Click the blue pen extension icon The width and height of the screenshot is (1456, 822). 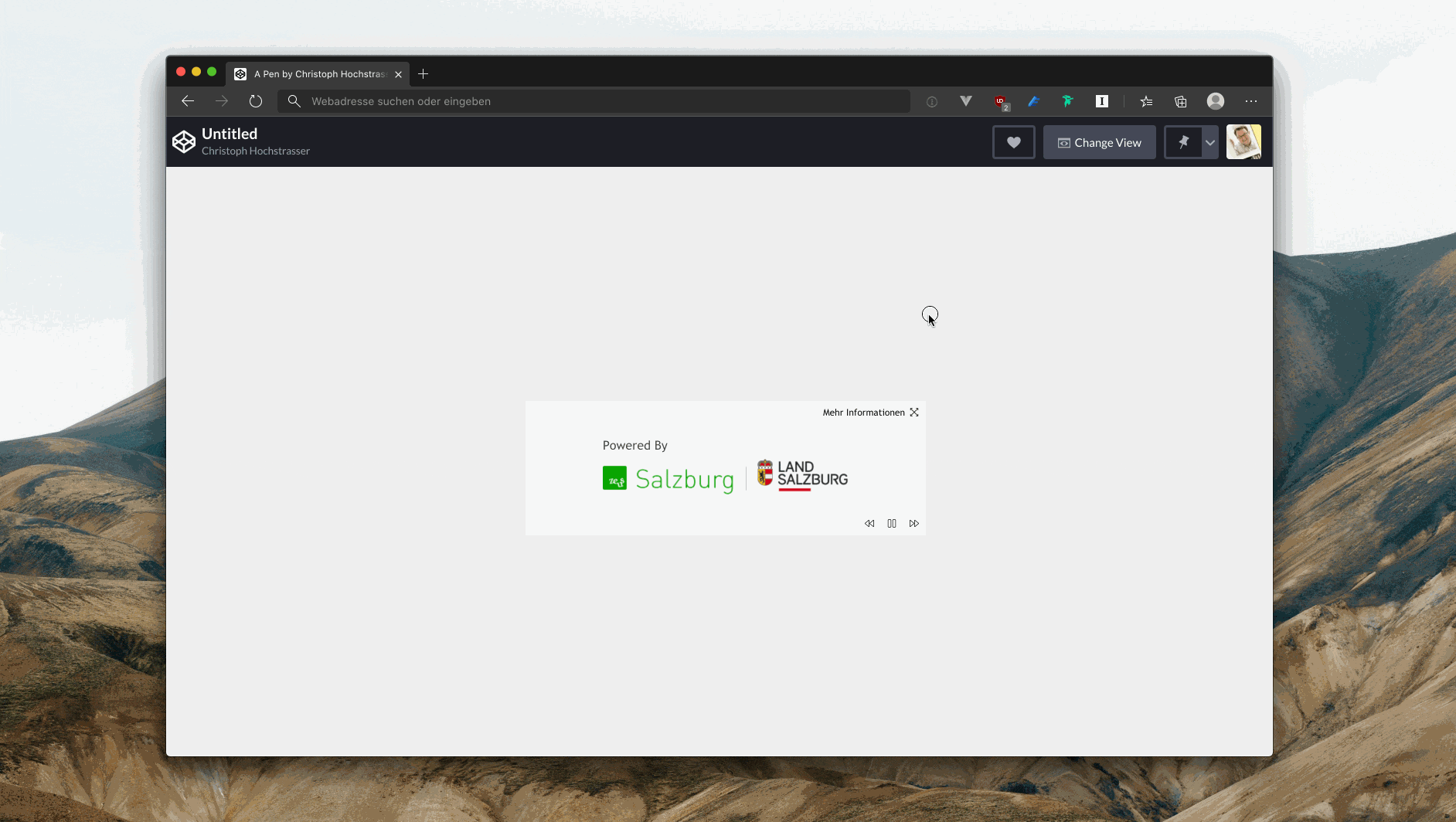click(x=1034, y=101)
